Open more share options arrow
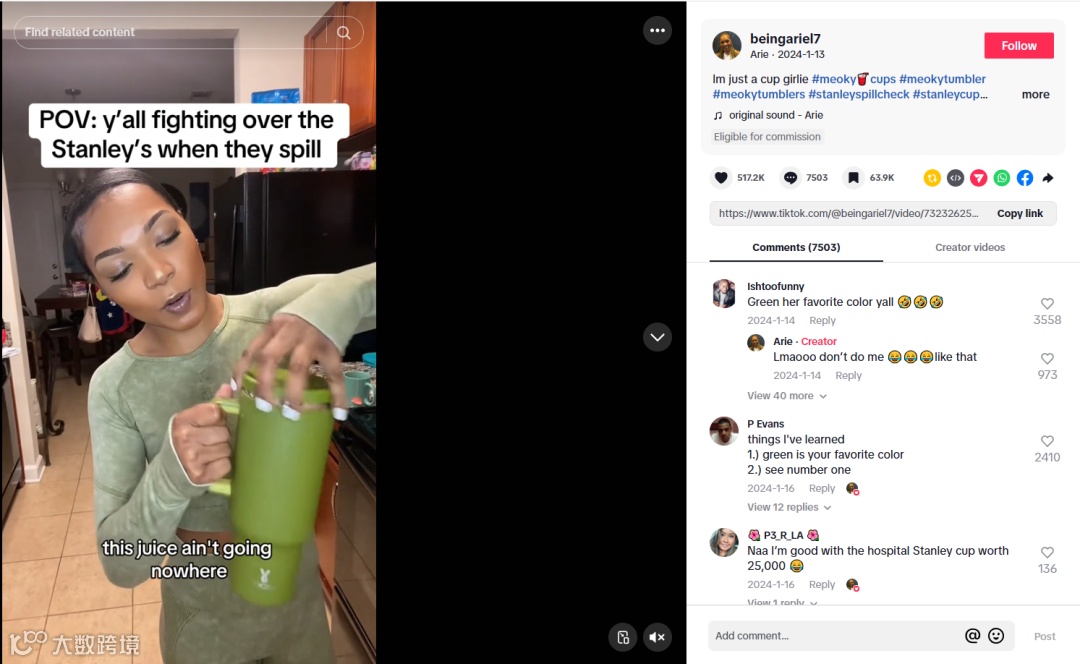The image size is (1080, 664). (x=1048, y=178)
